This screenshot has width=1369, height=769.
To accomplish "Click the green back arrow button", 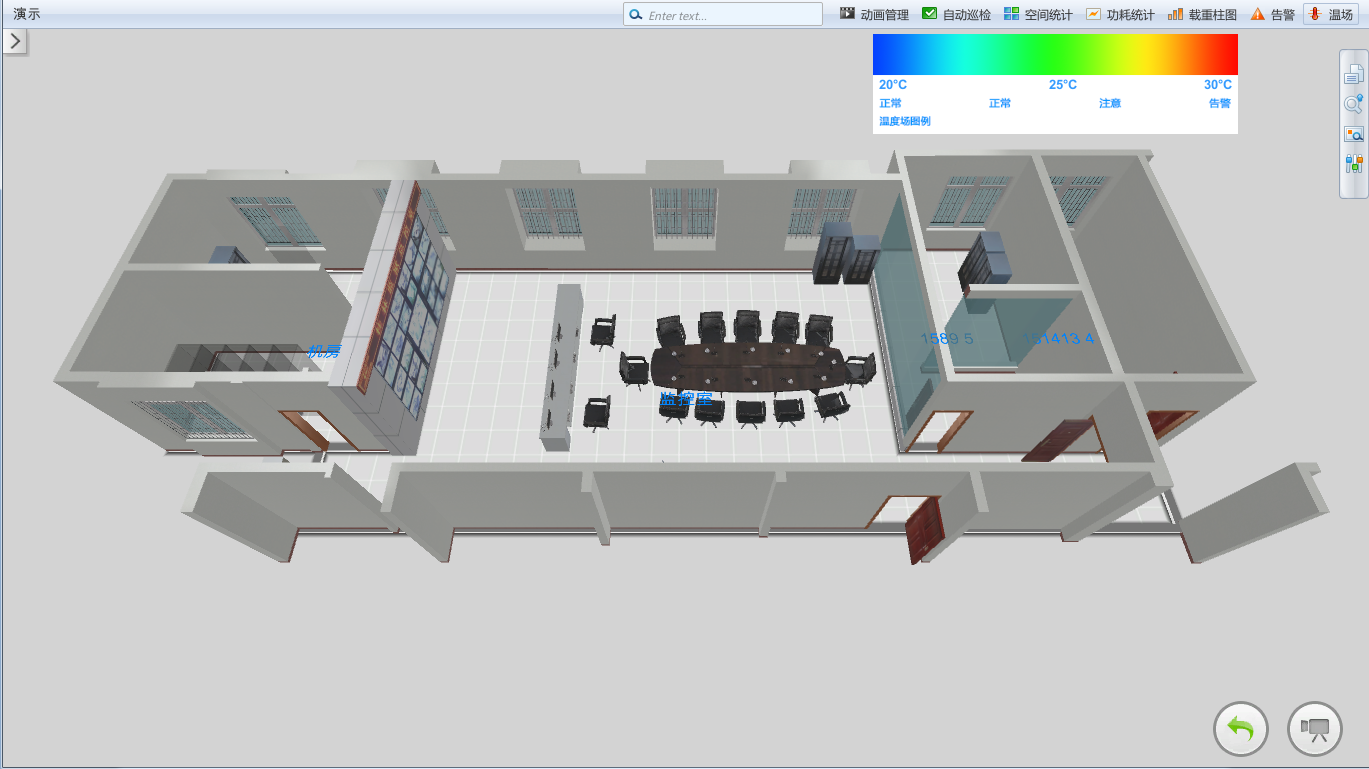I will (1240, 729).
